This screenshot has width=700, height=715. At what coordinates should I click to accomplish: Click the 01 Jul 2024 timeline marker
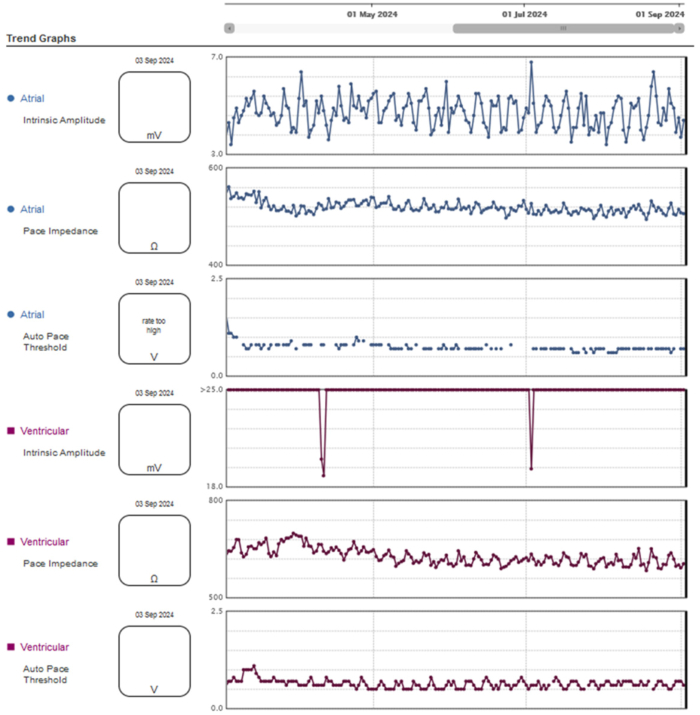[524, 15]
